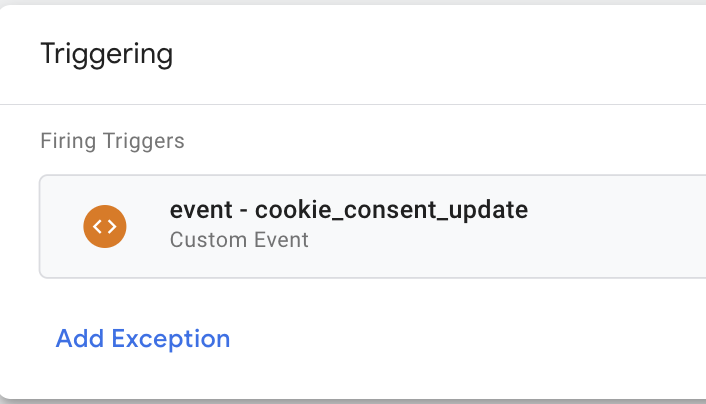Image resolution: width=706 pixels, height=404 pixels.
Task: Select the event - cookie_consent_update trigger name
Action: tap(348, 210)
